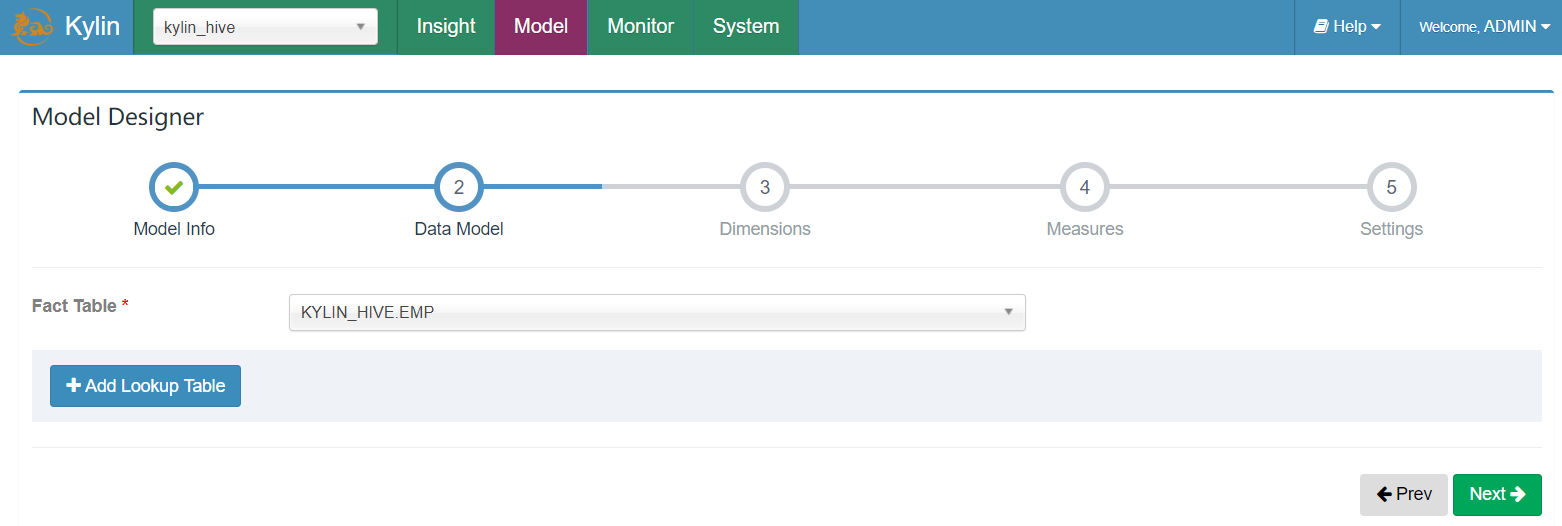Open the Fact Table KYLIN_HIVE.EMP dropdown

point(657,312)
